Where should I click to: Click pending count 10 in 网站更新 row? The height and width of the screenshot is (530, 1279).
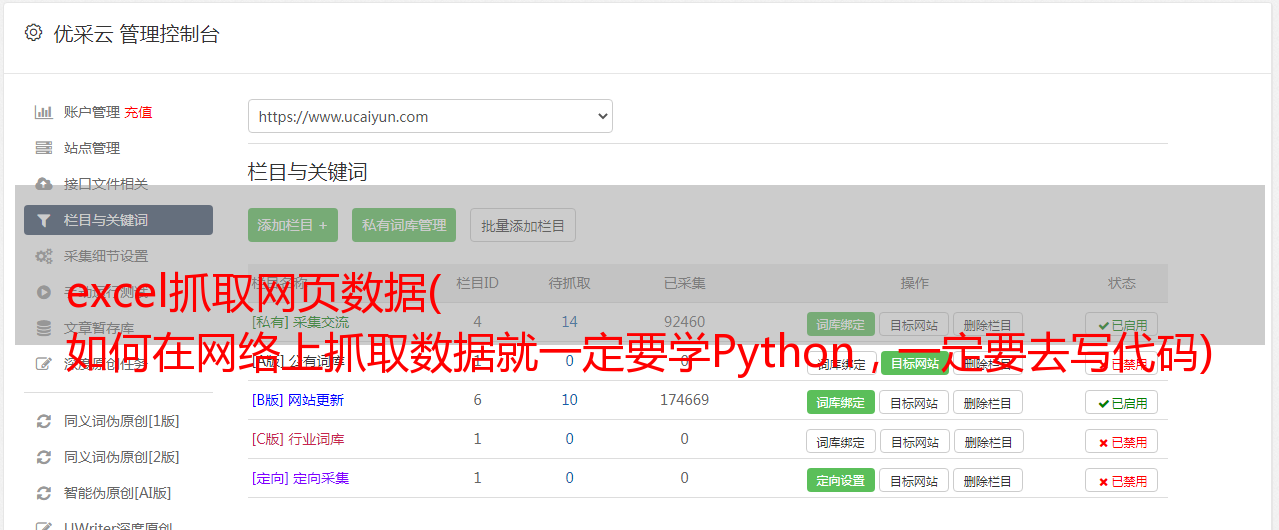coord(570,400)
